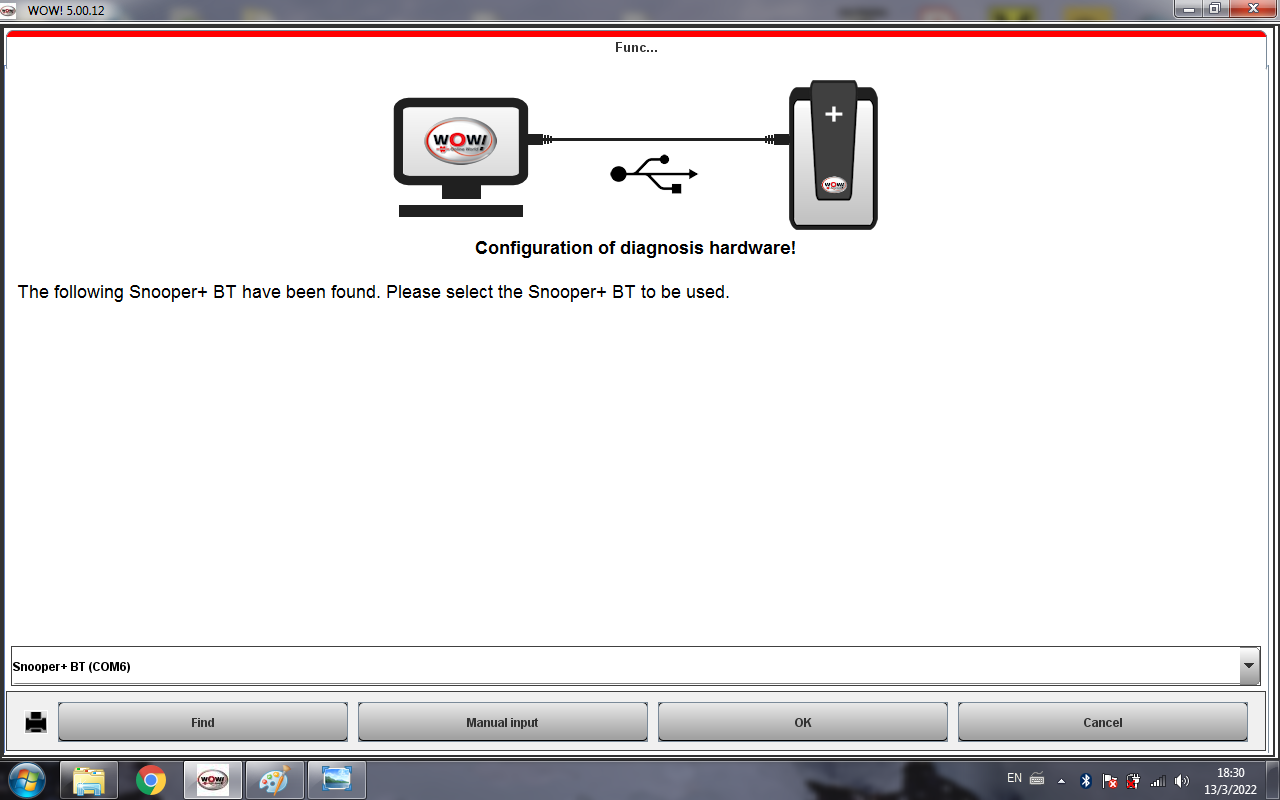Open the Snooper+ BT device dropdown arrow
1280x800 pixels.
tap(1249, 666)
